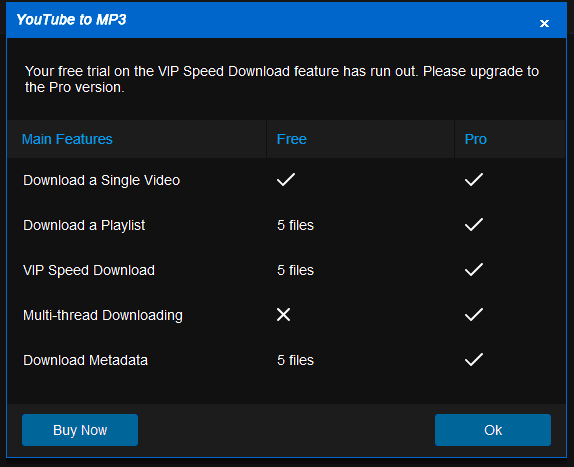This screenshot has height=467, width=574.
Task: Click the Free X mark for Multi-thread Downloading
Action: pyautogui.click(x=283, y=314)
